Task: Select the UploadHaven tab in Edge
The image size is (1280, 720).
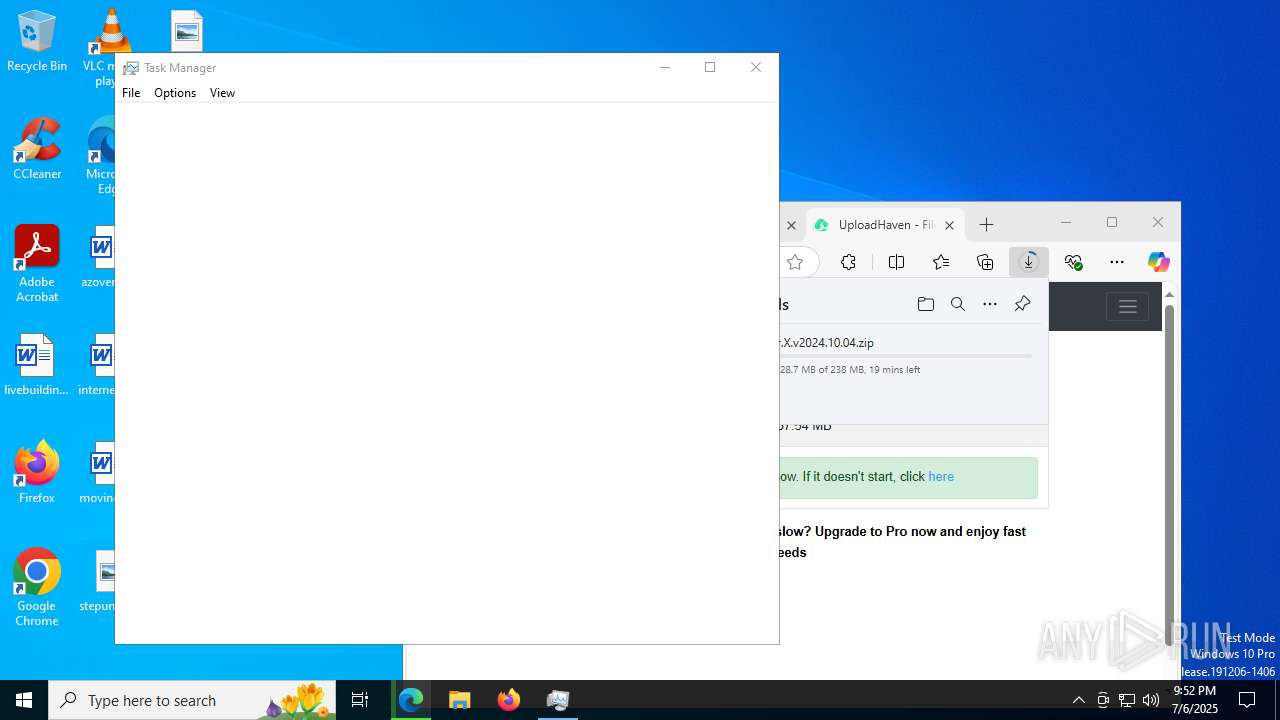Action: click(x=885, y=225)
